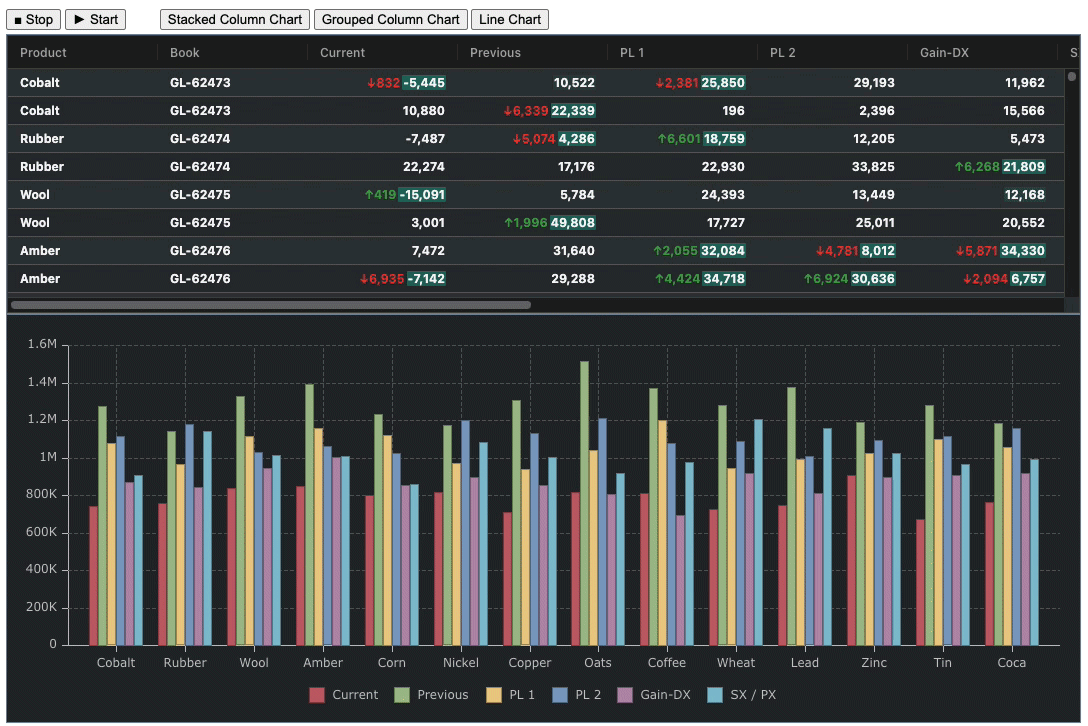Viewport: 1088px width, 726px height.
Task: Select the Gain-DX legend label
Action: pyautogui.click(x=665, y=695)
